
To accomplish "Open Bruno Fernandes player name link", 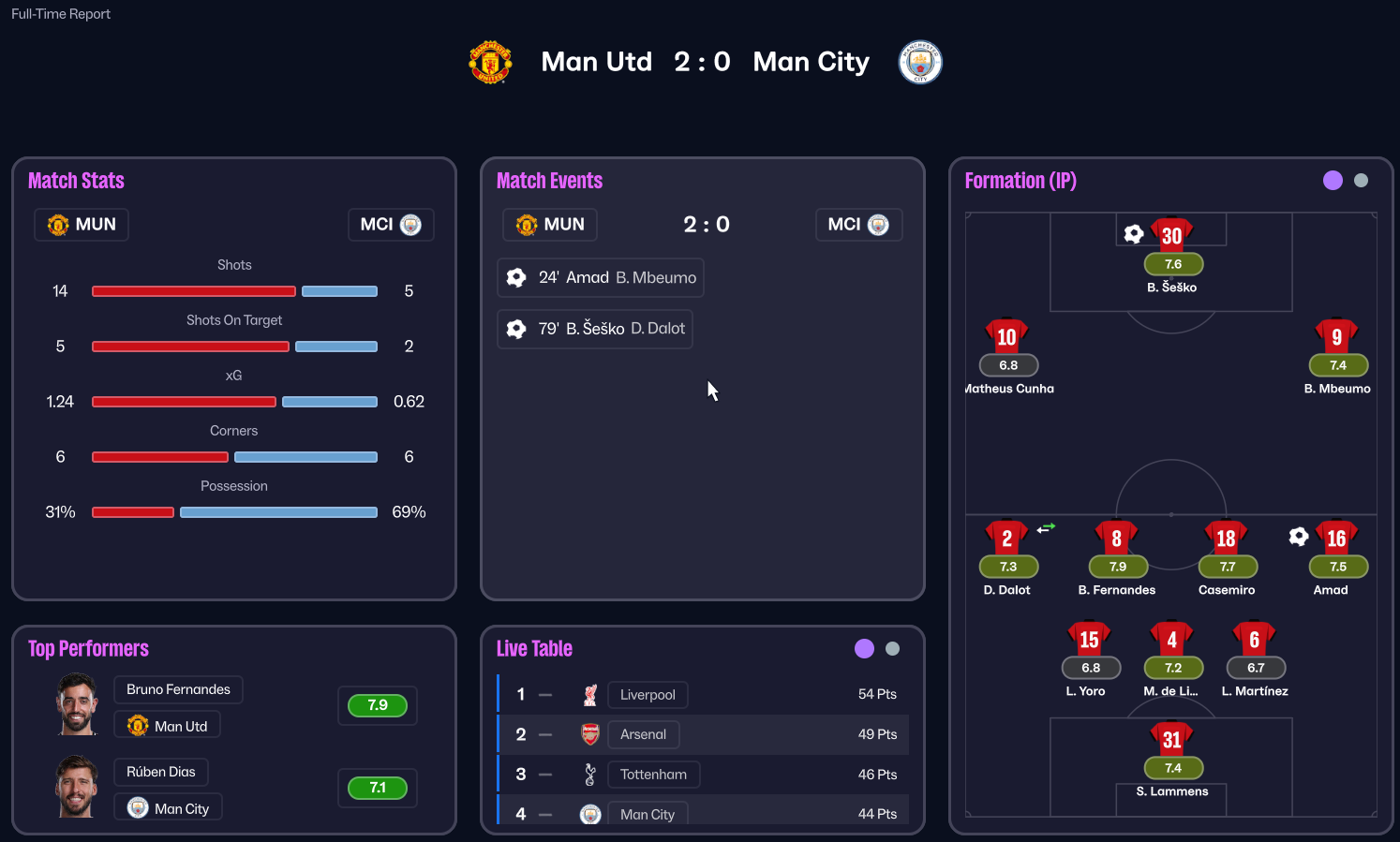I will coord(178,689).
